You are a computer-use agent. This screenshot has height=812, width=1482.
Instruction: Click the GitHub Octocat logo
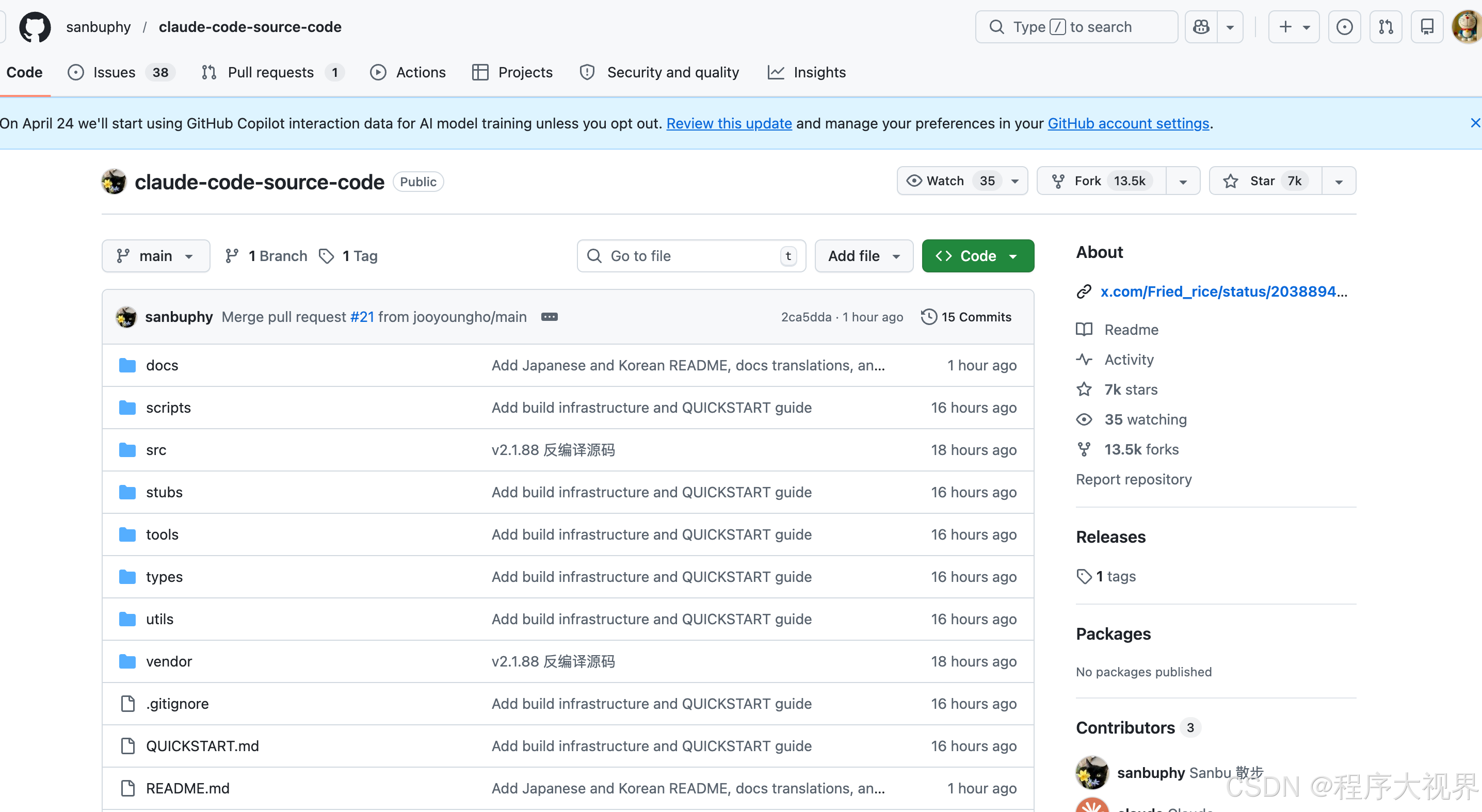pos(35,27)
